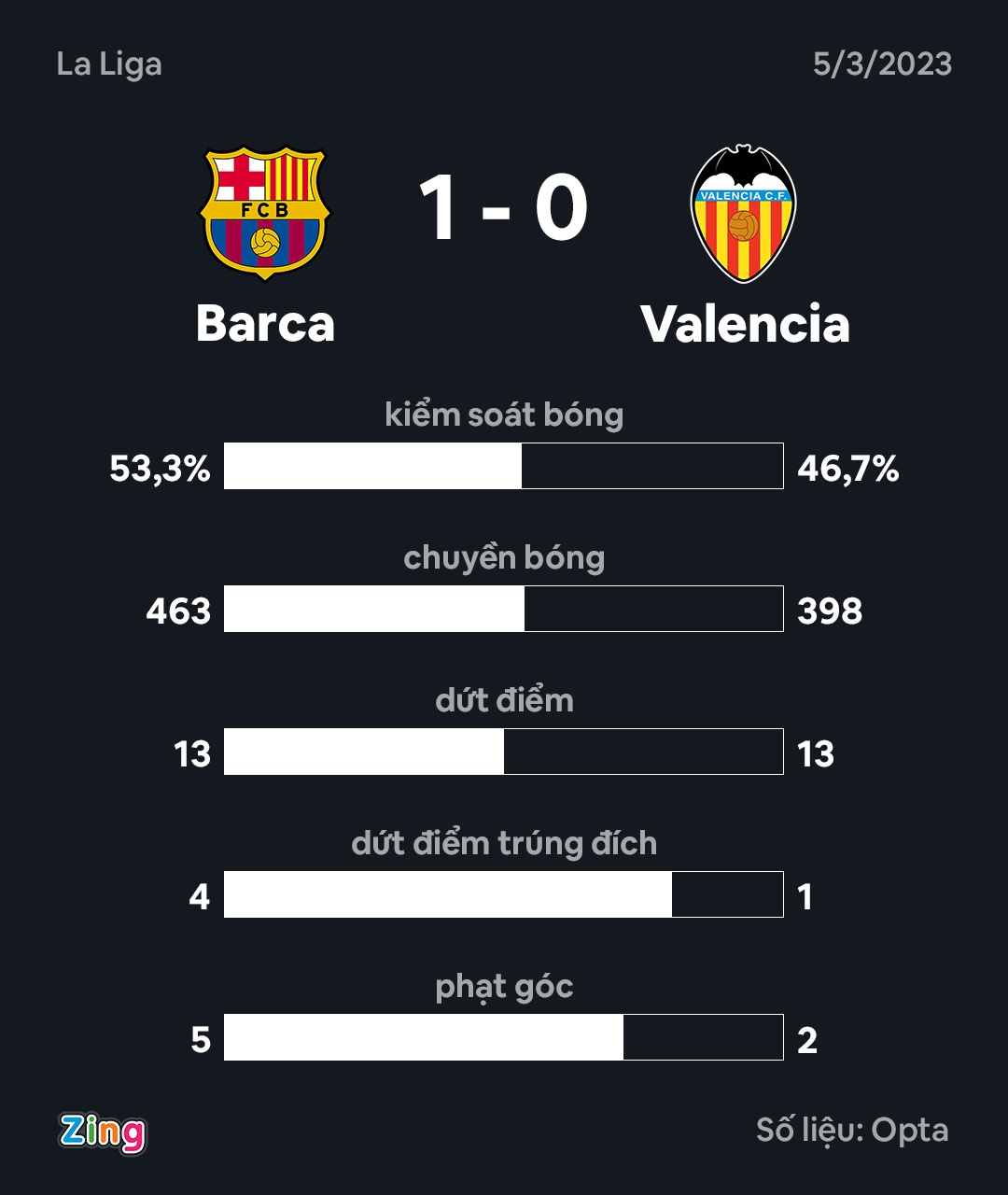1008x1195 pixels.
Task: Click the La Liga label
Action: point(109,64)
